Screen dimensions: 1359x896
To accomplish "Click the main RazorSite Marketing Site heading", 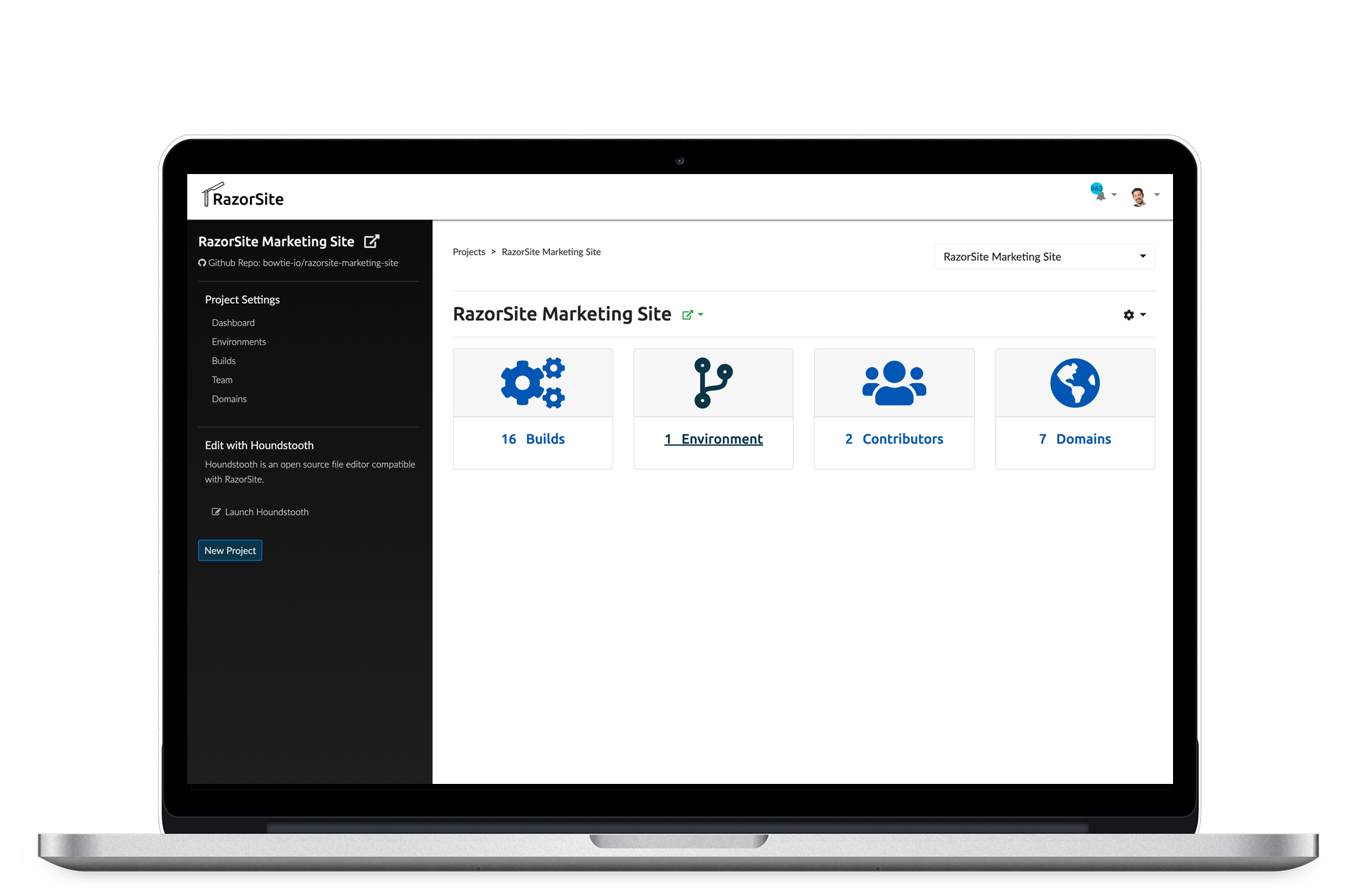I will (562, 314).
